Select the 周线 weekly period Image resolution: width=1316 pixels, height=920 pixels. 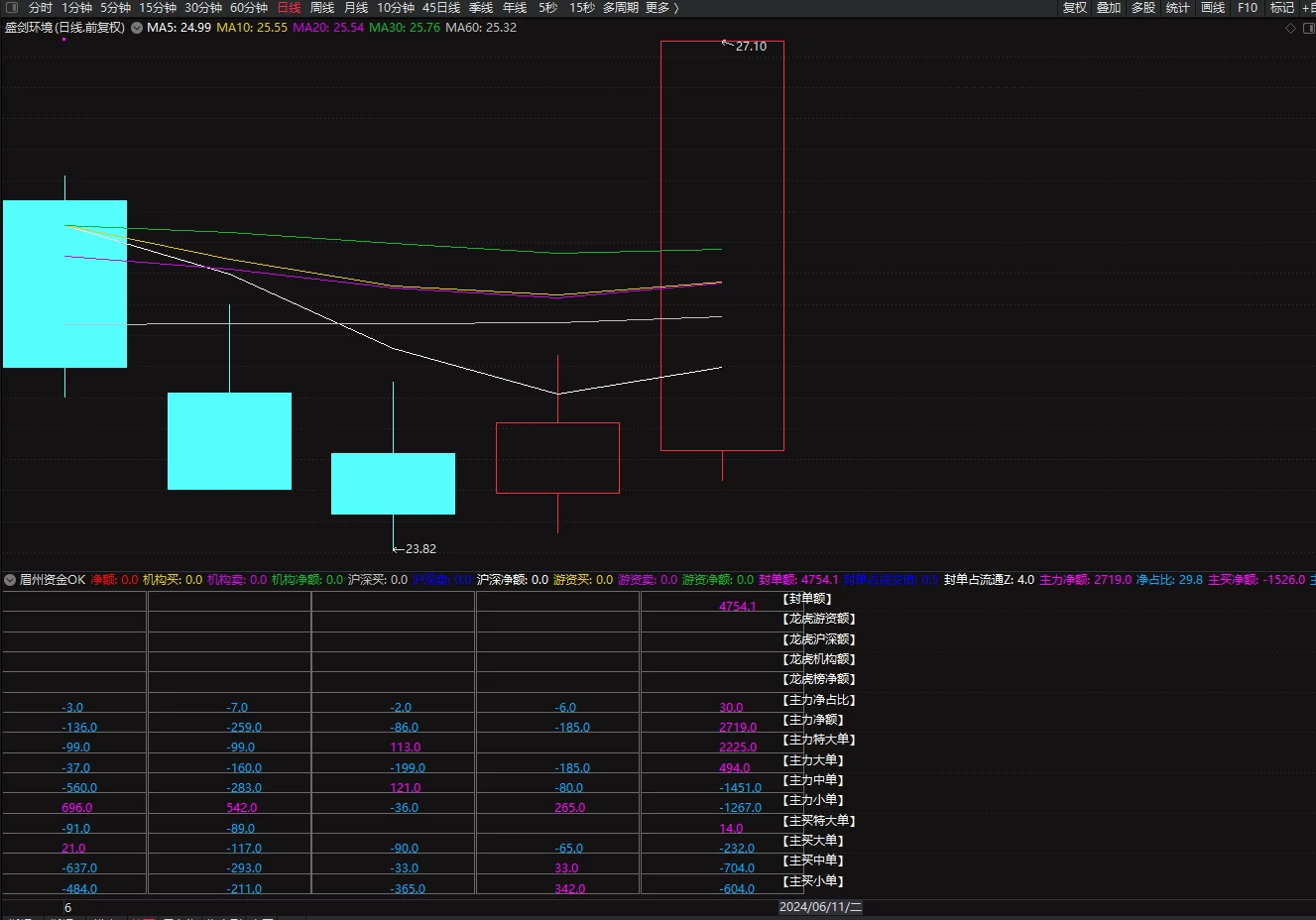click(x=322, y=8)
